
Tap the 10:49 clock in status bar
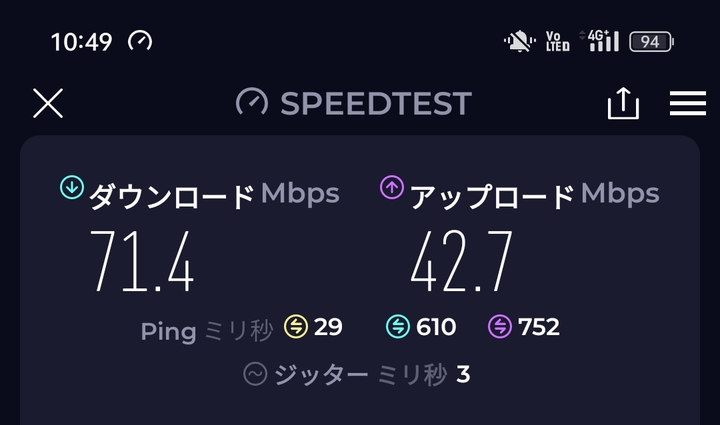pyautogui.click(x=83, y=42)
